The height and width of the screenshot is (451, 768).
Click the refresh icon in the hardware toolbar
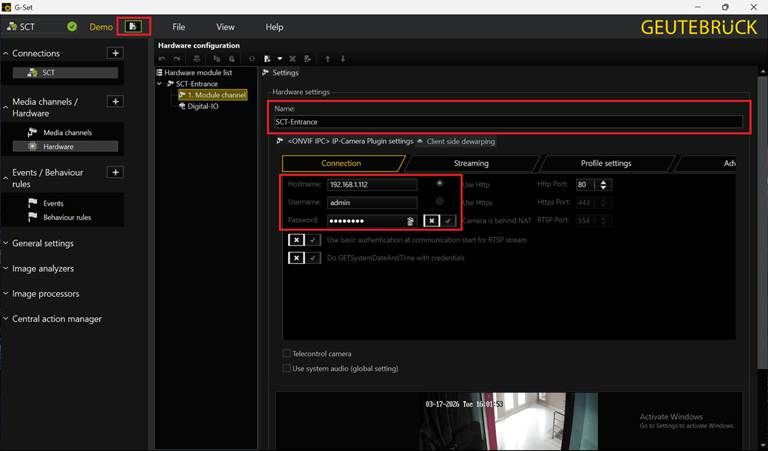coord(252,59)
